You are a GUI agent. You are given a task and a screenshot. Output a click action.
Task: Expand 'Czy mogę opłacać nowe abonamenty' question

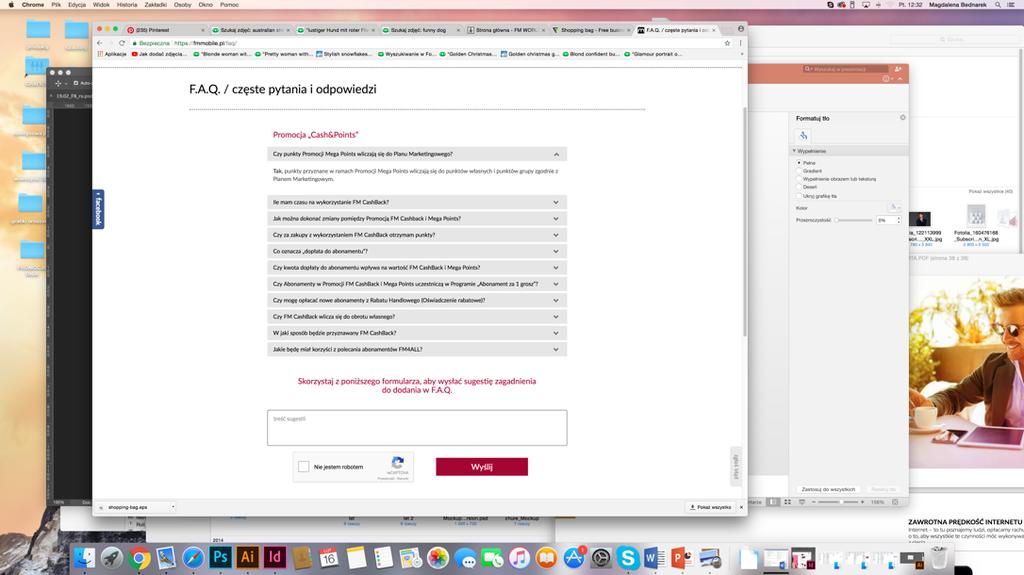417,301
